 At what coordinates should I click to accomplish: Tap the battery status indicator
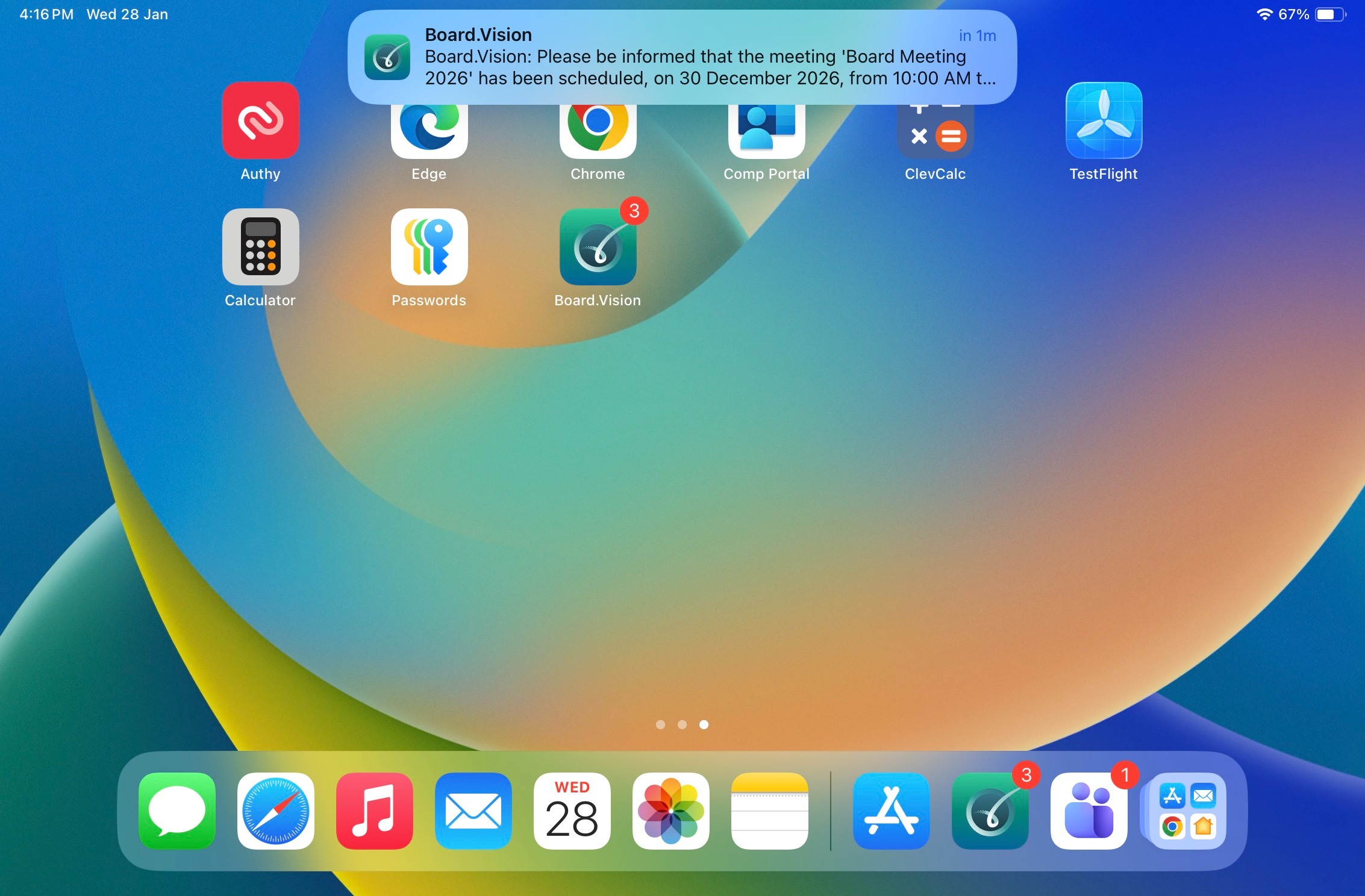click(1330, 14)
